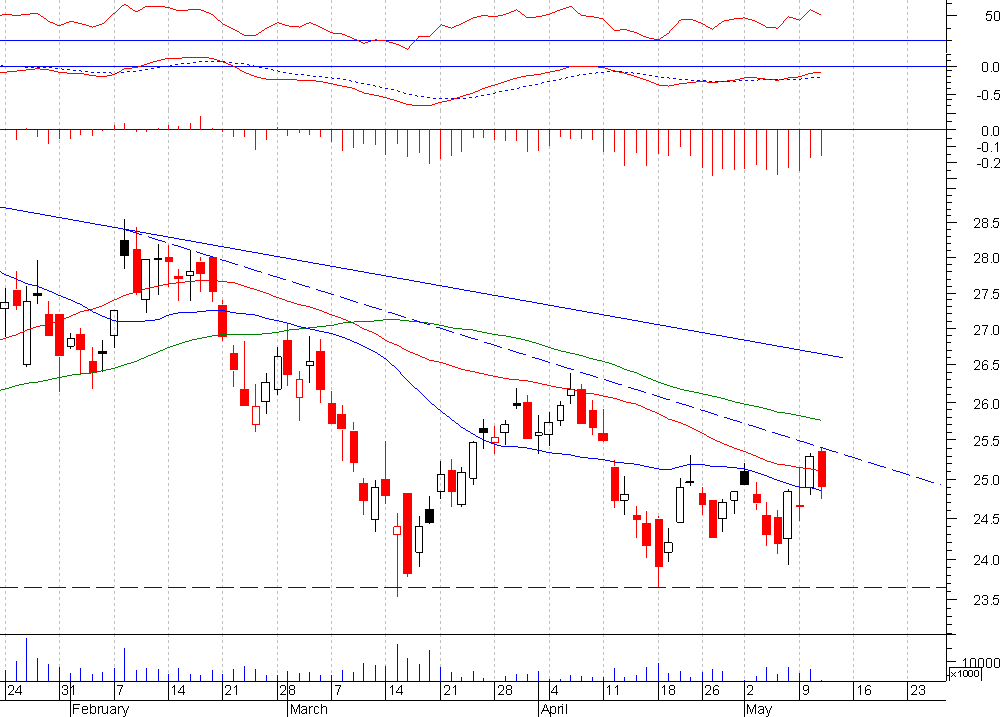The width and height of the screenshot is (1004, 717).
Task: Click the date label 16
Action: click(x=864, y=691)
